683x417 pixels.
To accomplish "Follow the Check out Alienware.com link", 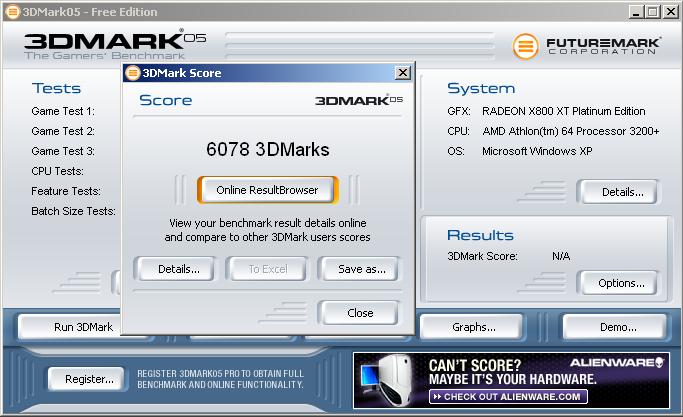I will point(508,397).
